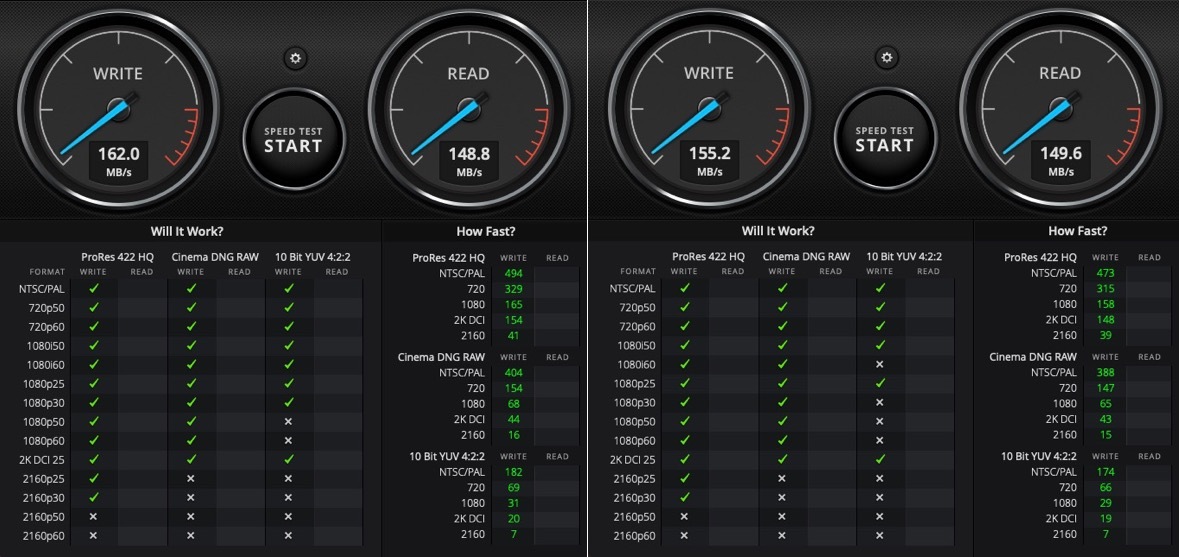Select Cinema DNG 1080 value 68
The height and width of the screenshot is (557, 1179).
tap(514, 404)
